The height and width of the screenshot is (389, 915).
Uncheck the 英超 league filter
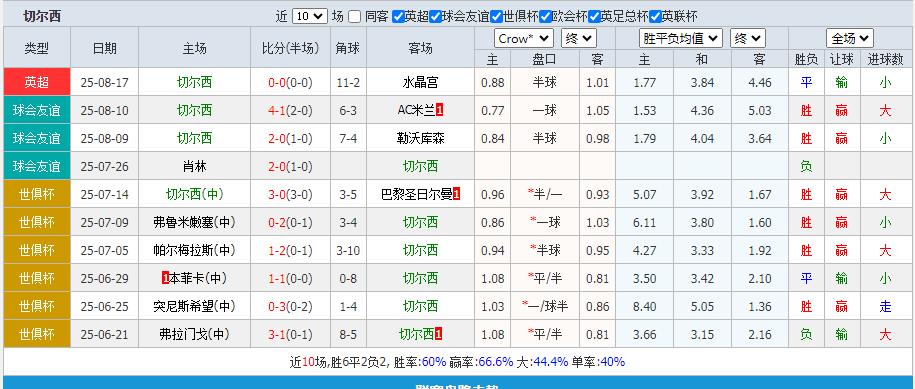click(x=398, y=16)
